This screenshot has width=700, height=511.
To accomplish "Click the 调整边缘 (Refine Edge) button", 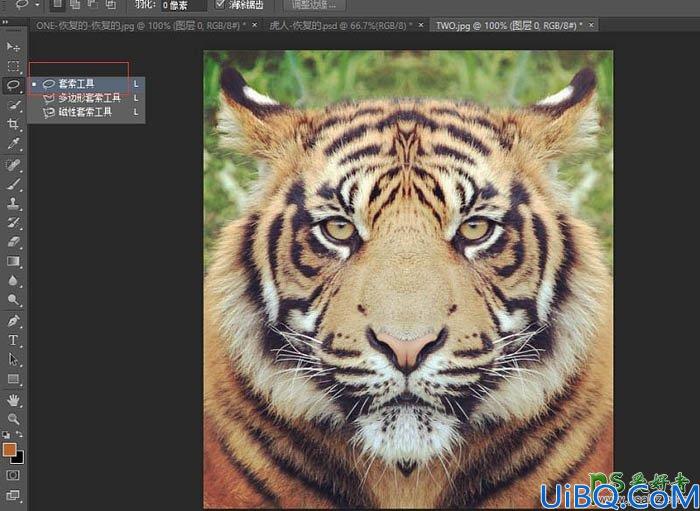I will click(x=315, y=5).
